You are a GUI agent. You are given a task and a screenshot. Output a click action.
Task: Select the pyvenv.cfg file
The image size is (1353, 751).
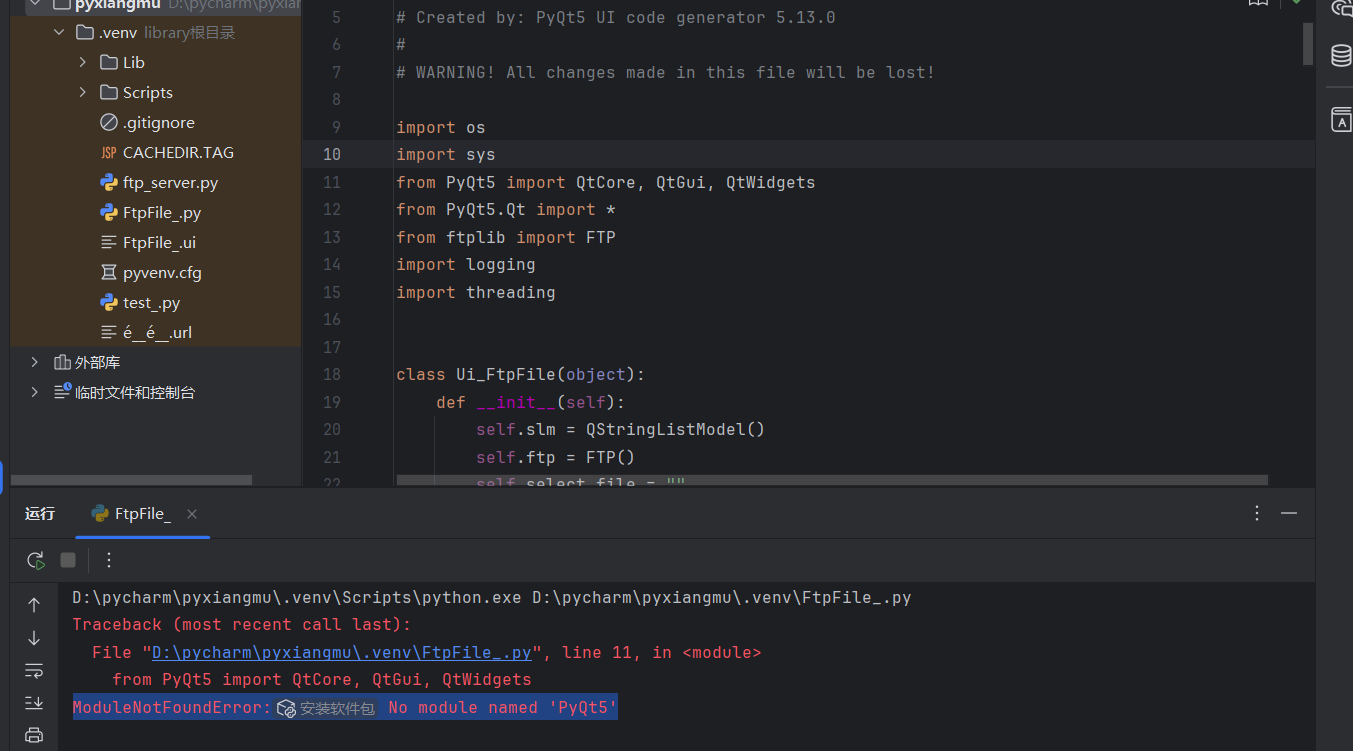tap(155, 272)
